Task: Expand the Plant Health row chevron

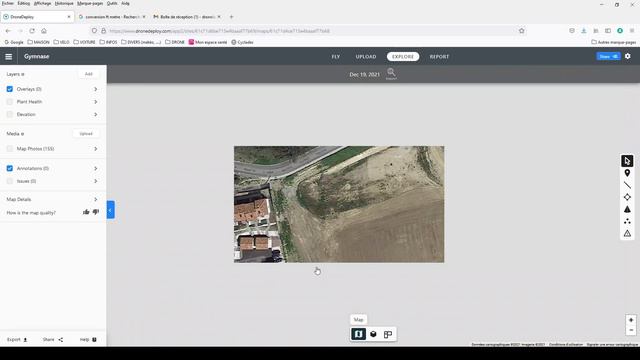Action: [x=96, y=102]
